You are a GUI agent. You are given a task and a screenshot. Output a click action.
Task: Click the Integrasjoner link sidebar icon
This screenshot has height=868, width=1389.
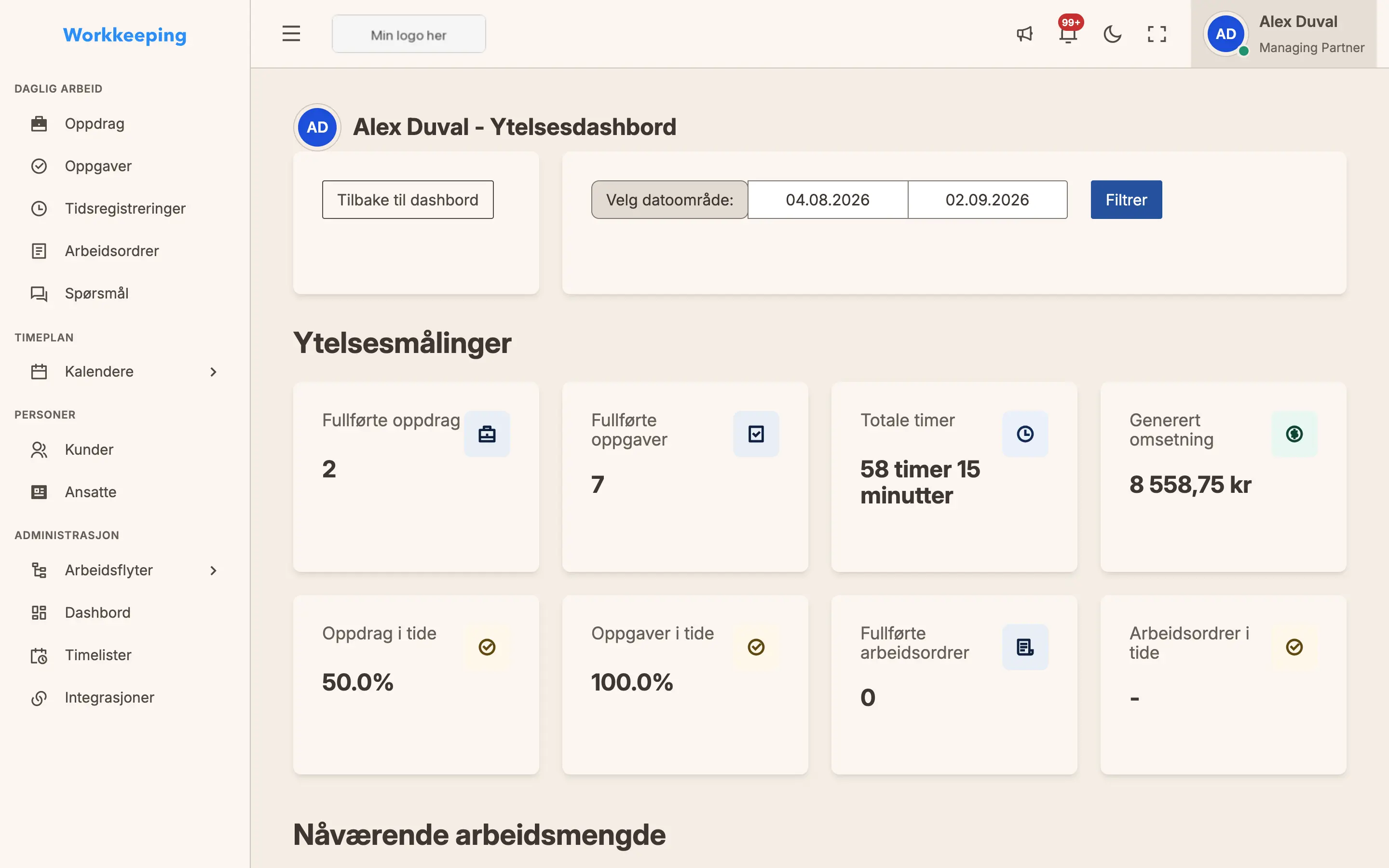39,697
